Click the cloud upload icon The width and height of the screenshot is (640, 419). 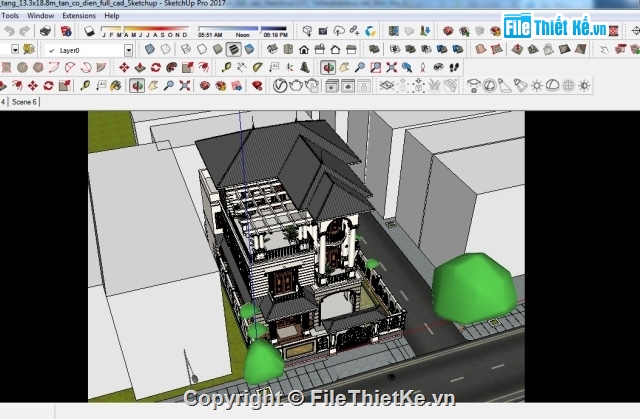(x=339, y=31)
